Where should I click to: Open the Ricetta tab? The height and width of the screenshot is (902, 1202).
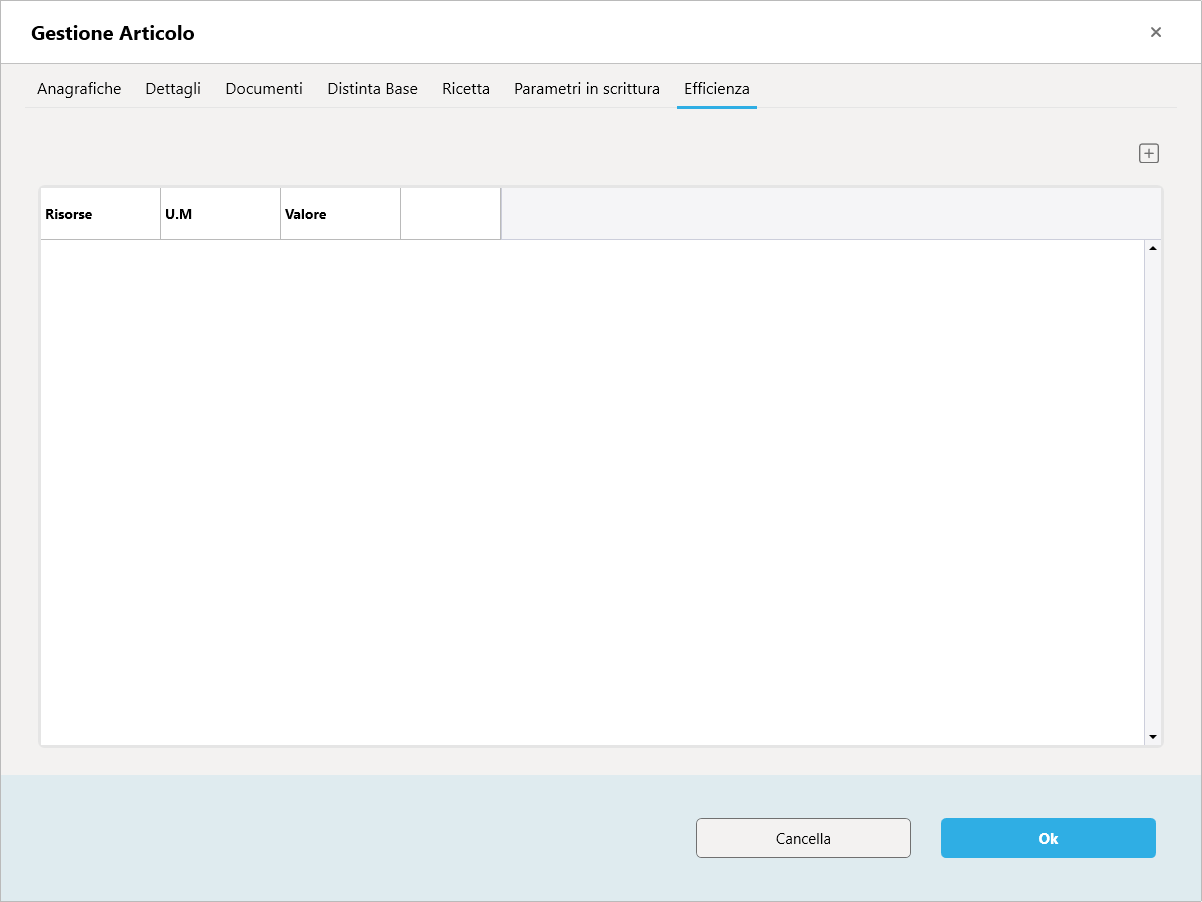(x=466, y=89)
